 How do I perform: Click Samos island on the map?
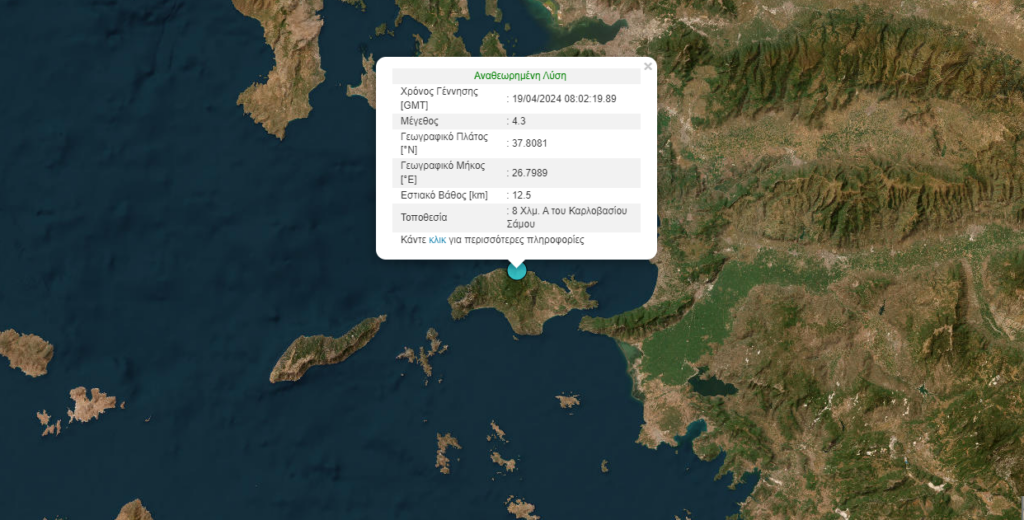(x=520, y=305)
